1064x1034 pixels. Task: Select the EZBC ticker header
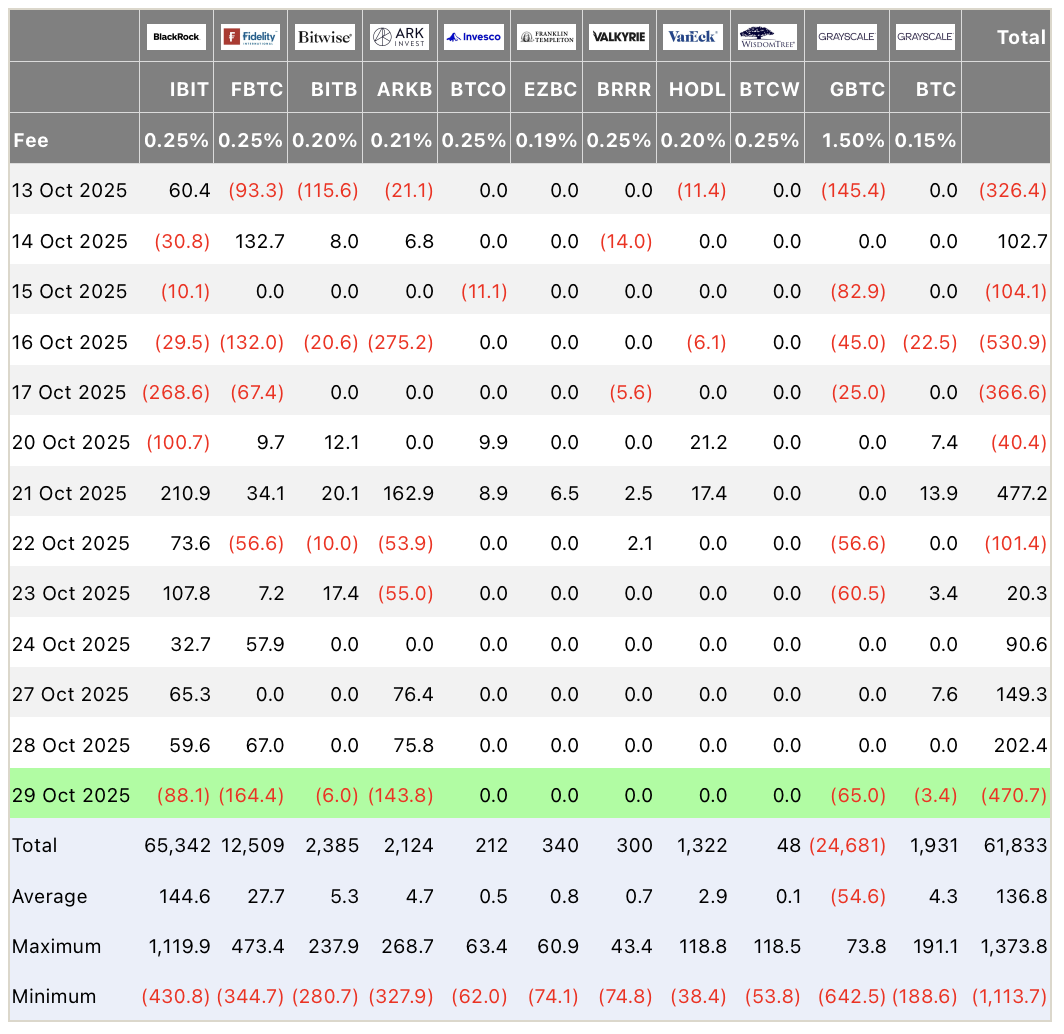pos(549,88)
